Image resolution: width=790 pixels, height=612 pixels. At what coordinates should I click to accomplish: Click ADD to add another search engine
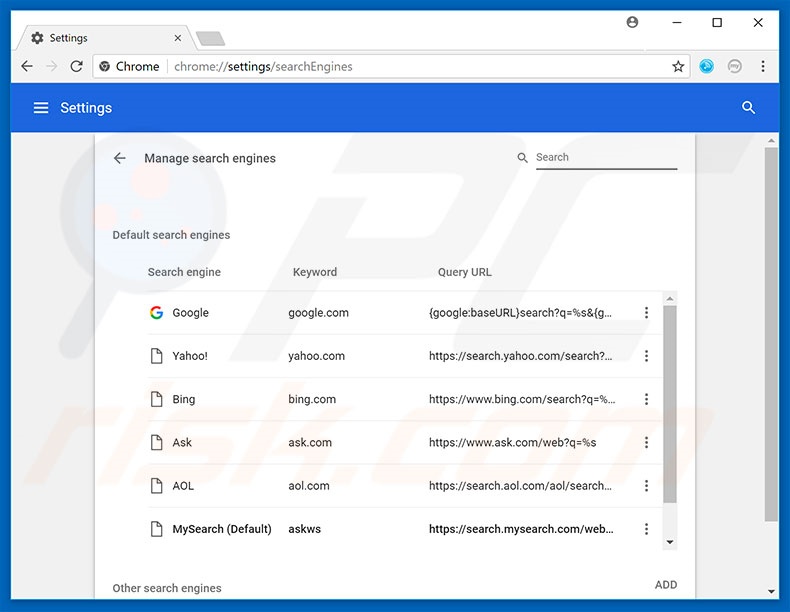(x=666, y=585)
